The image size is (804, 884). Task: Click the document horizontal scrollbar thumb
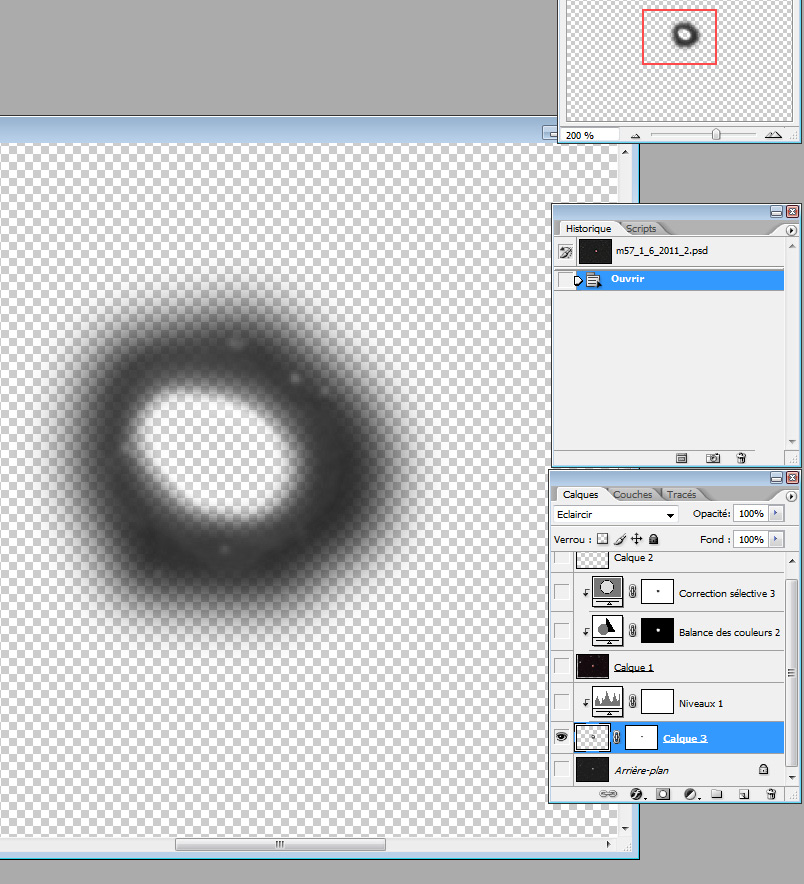(280, 844)
